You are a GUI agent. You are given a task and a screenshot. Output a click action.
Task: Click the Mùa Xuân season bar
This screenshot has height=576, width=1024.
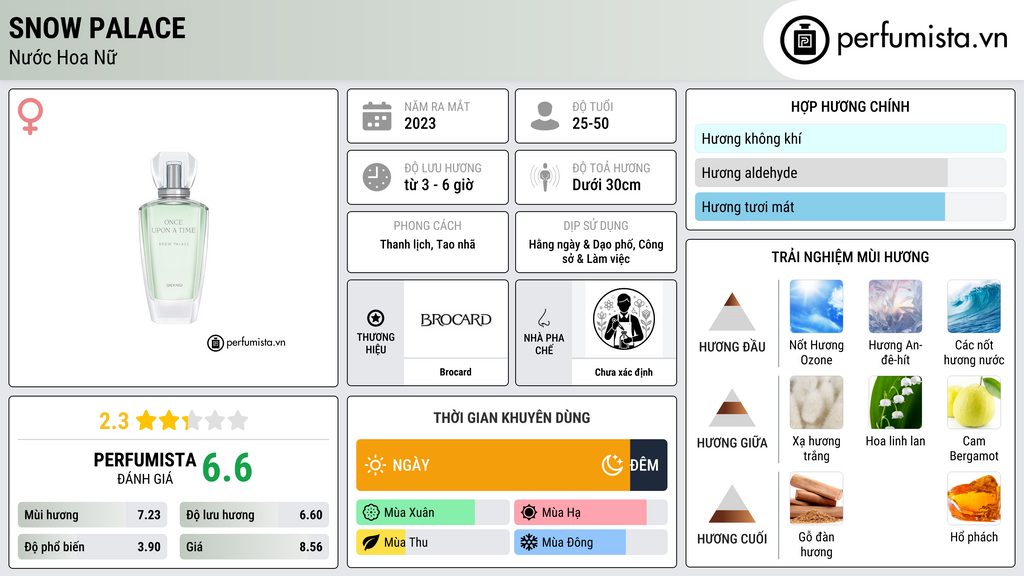(x=433, y=513)
